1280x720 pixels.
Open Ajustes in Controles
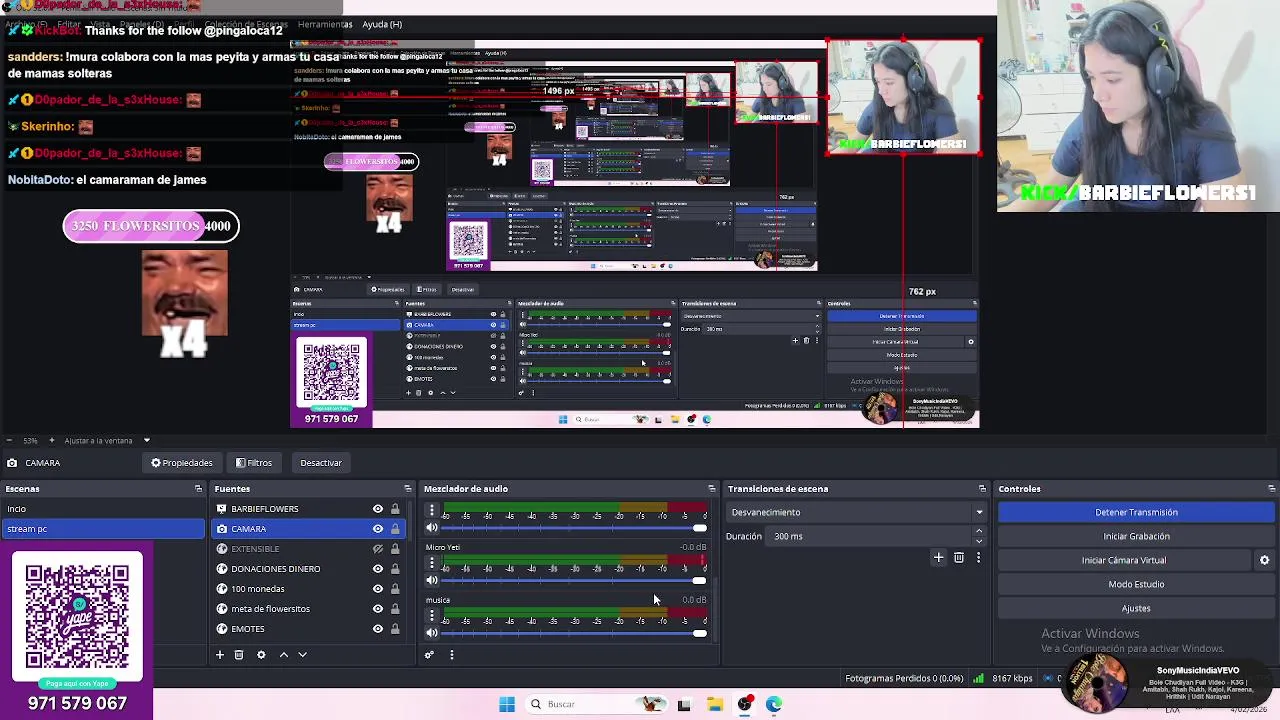[1136, 608]
